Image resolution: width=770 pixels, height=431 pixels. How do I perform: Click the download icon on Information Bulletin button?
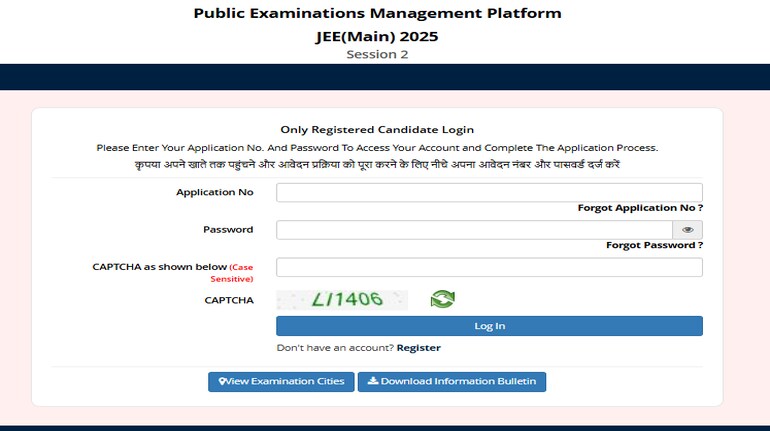[x=372, y=381]
